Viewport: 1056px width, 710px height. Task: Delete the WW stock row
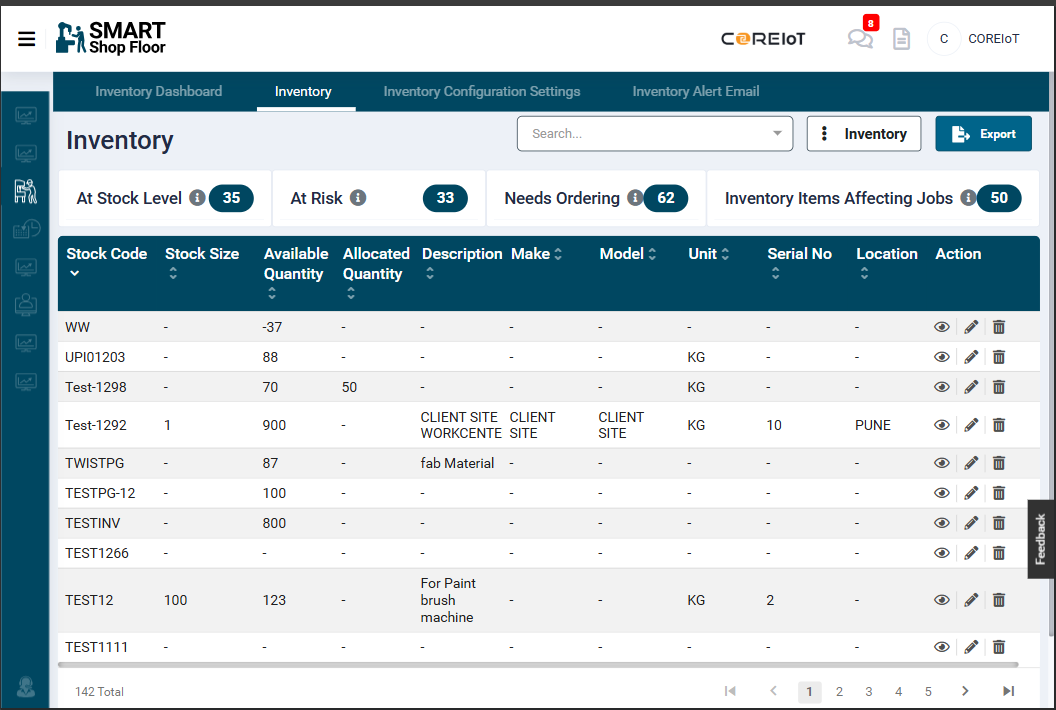(x=998, y=327)
